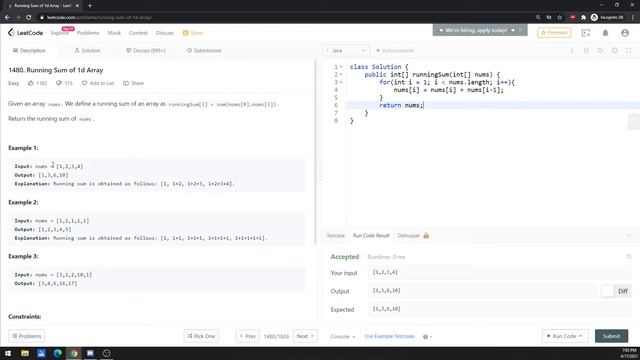Click the browser reload button

coord(29,18)
